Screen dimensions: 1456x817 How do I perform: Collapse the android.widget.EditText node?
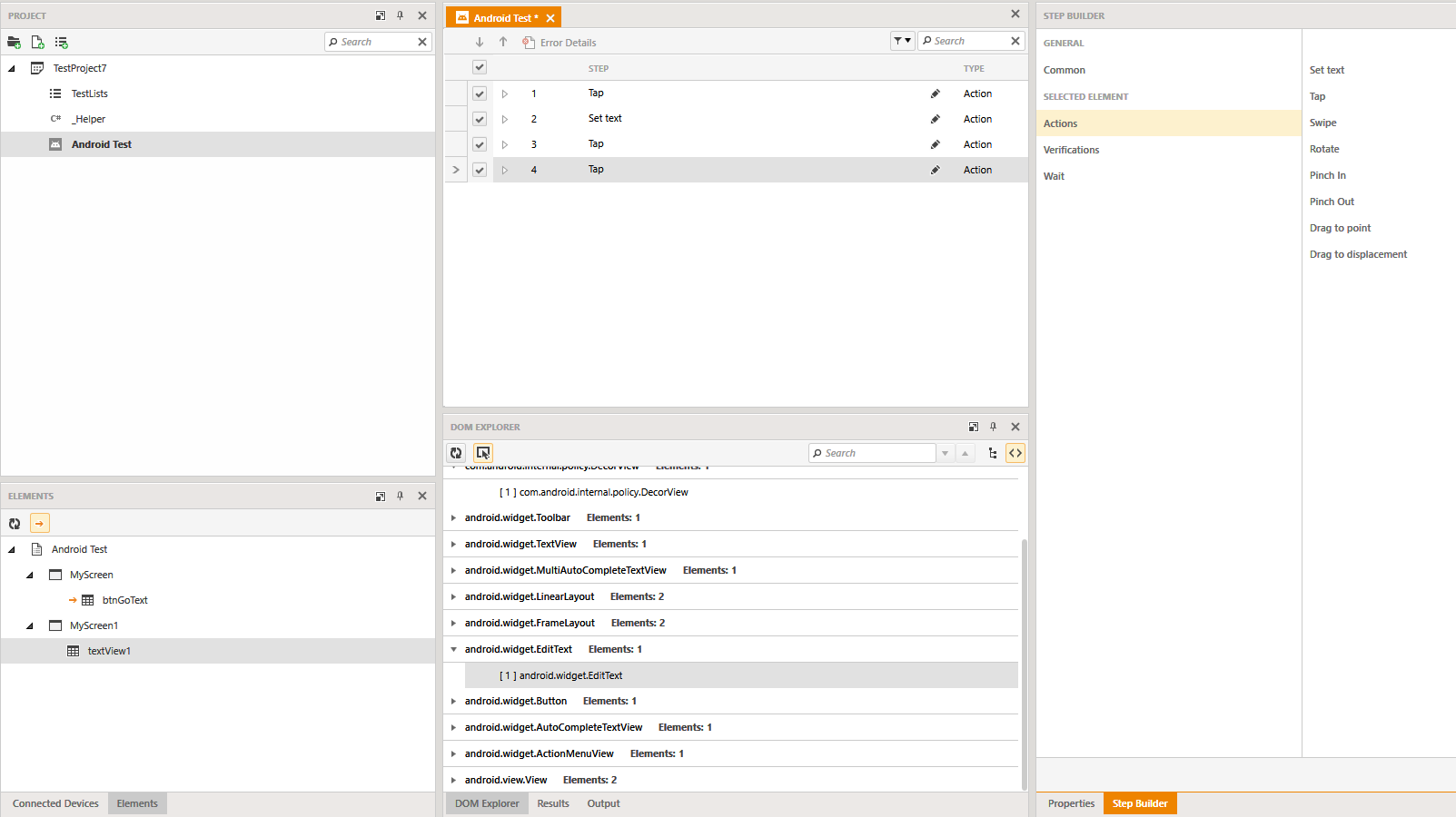(453, 650)
